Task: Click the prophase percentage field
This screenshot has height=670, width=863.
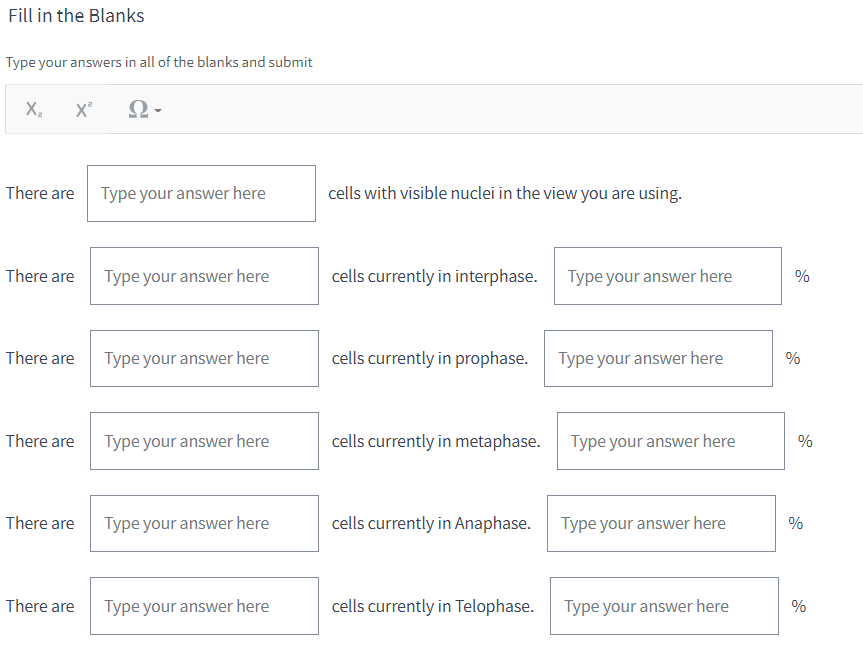Action: click(x=658, y=358)
